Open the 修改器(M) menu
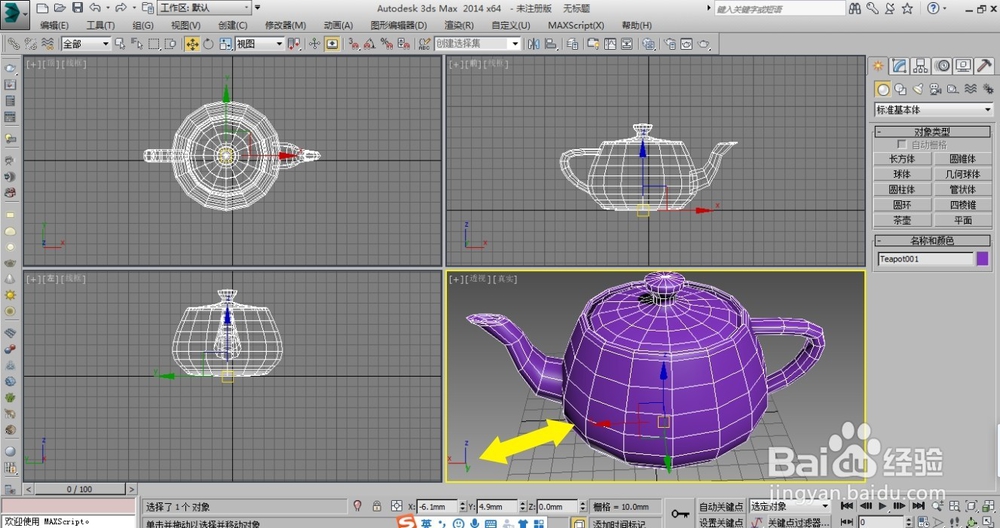The height and width of the screenshot is (528, 1000). (x=286, y=26)
